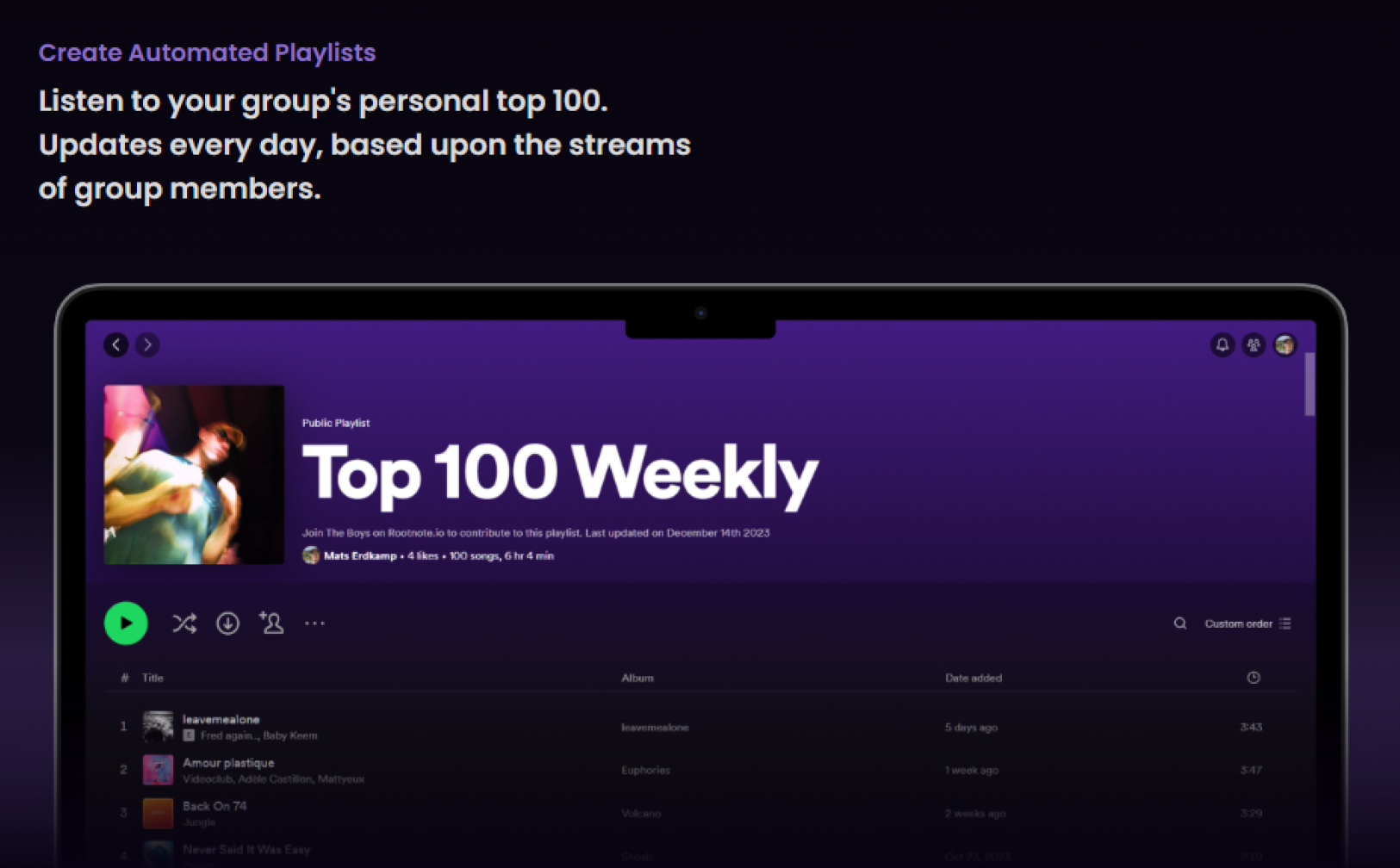Viewport: 1400px width, 868px height.
Task: Open the three-dots more options menu
Action: pos(314,623)
